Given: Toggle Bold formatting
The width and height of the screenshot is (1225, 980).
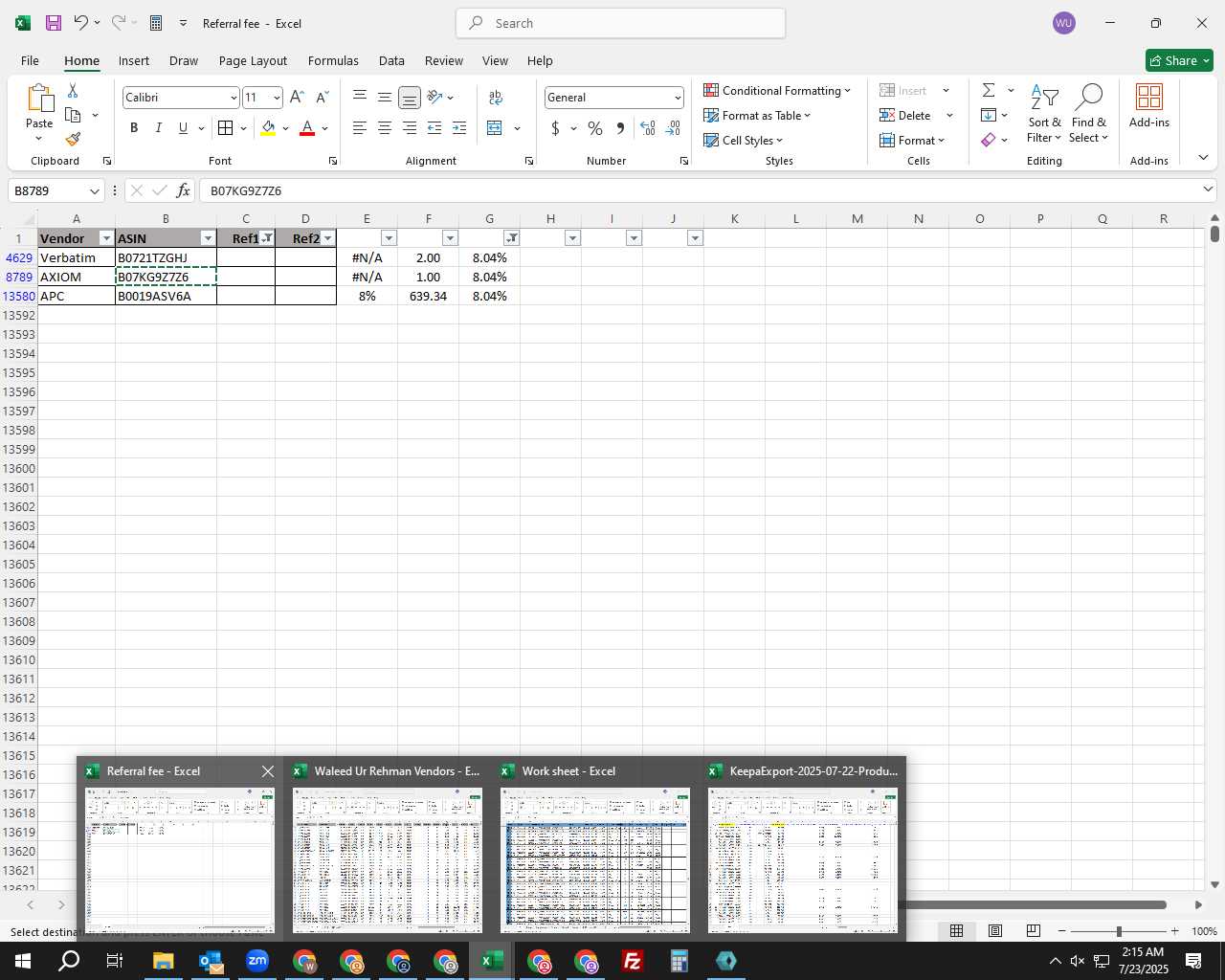Looking at the screenshot, I should pyautogui.click(x=134, y=128).
